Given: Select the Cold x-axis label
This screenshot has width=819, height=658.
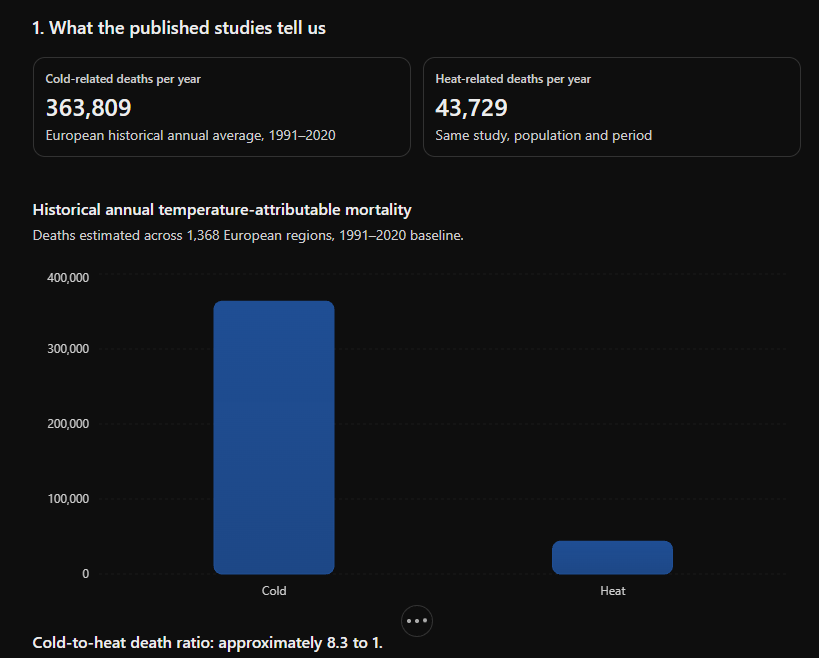Looking at the screenshot, I should (274, 591).
